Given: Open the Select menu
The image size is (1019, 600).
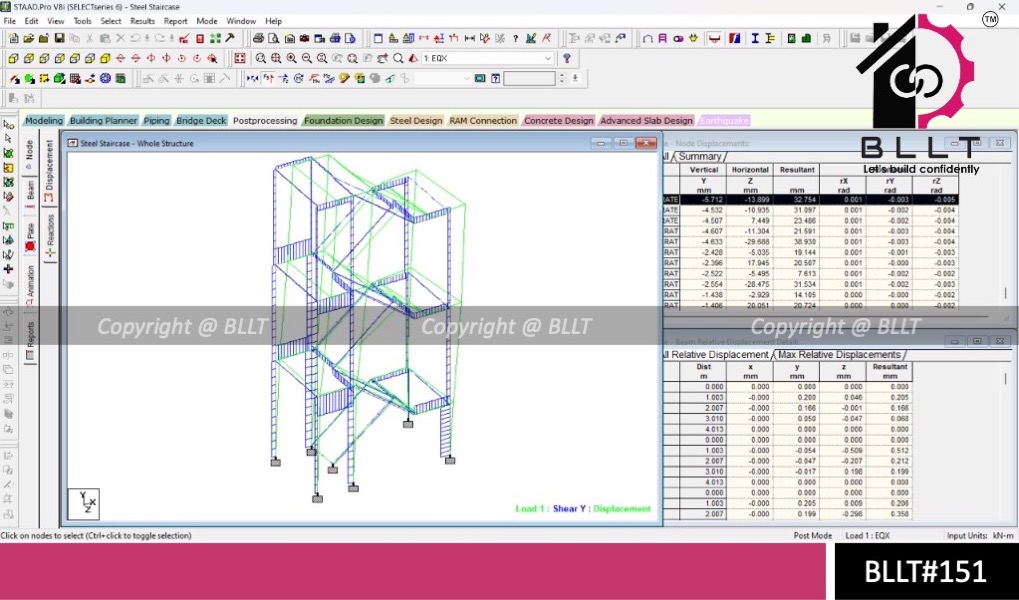Looking at the screenshot, I should click(110, 21).
